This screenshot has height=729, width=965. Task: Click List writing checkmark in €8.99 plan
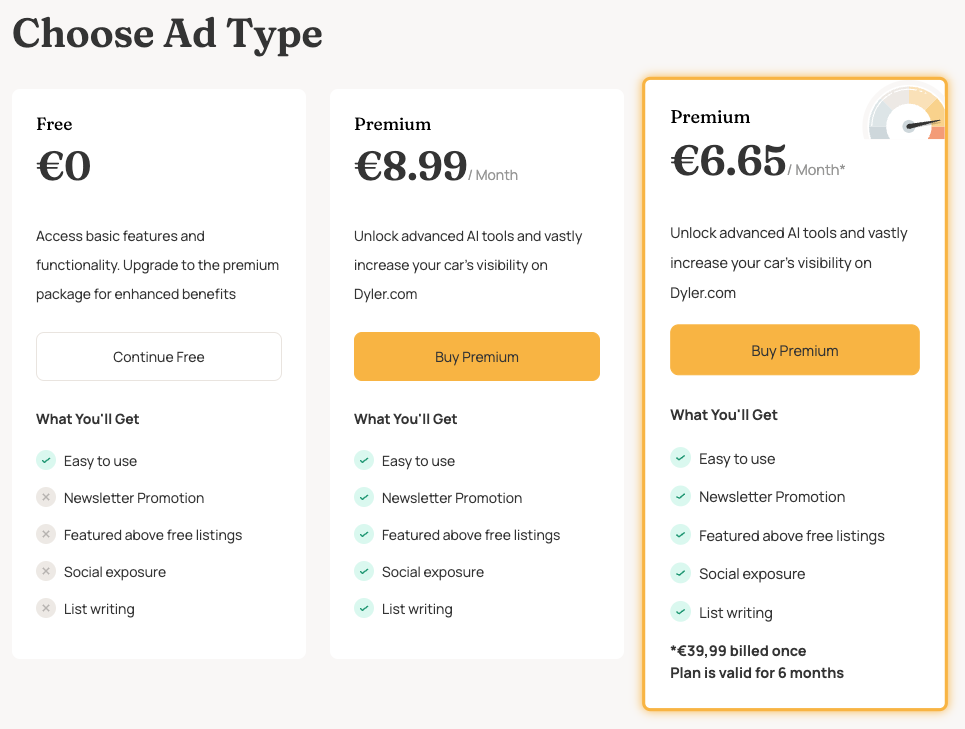pyautogui.click(x=364, y=608)
